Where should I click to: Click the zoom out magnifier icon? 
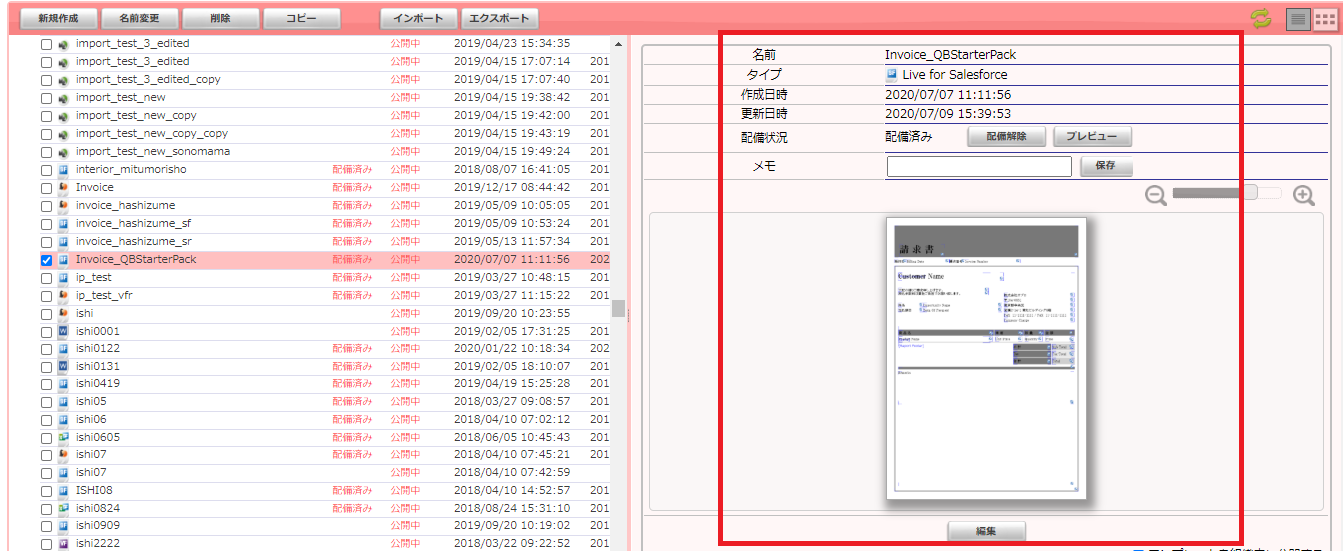tap(1156, 196)
